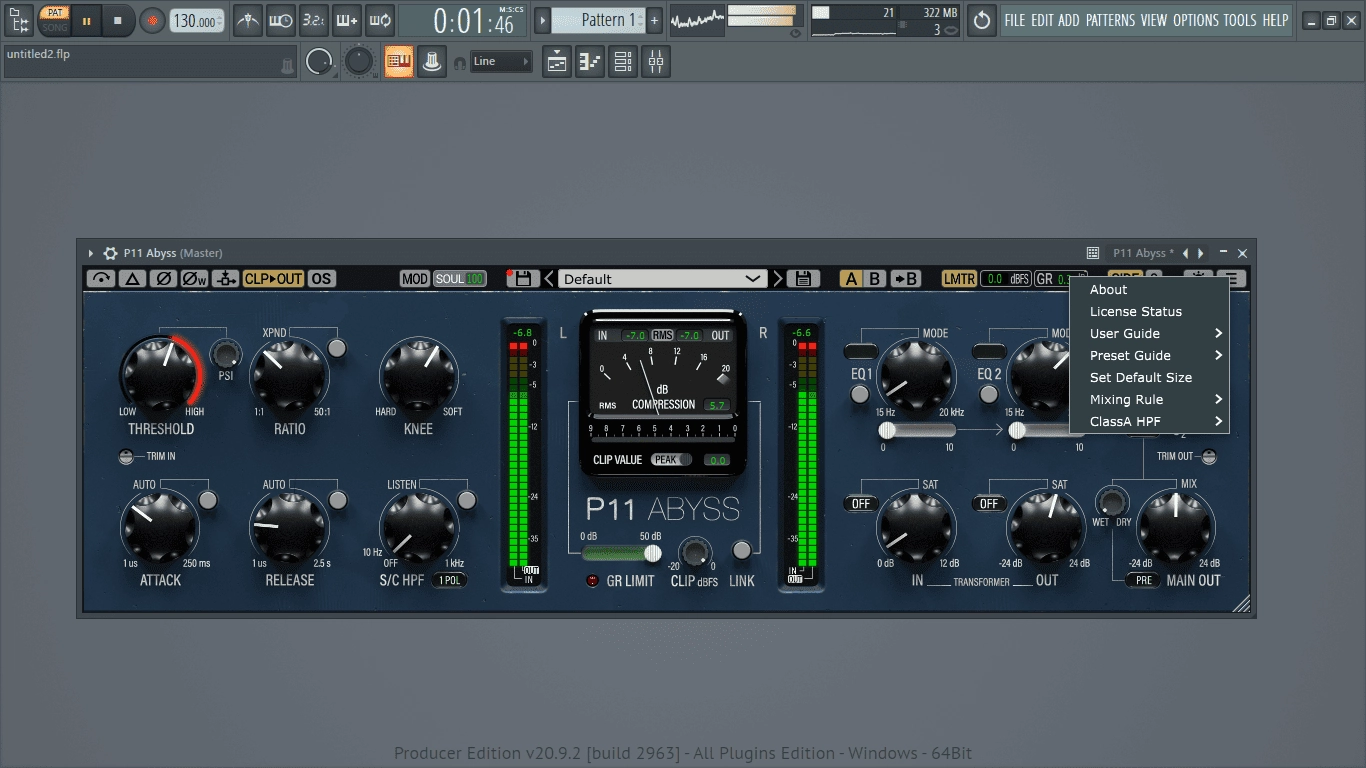Click the routing icon before CLP>OUT
The width and height of the screenshot is (1366, 768).
(225, 279)
